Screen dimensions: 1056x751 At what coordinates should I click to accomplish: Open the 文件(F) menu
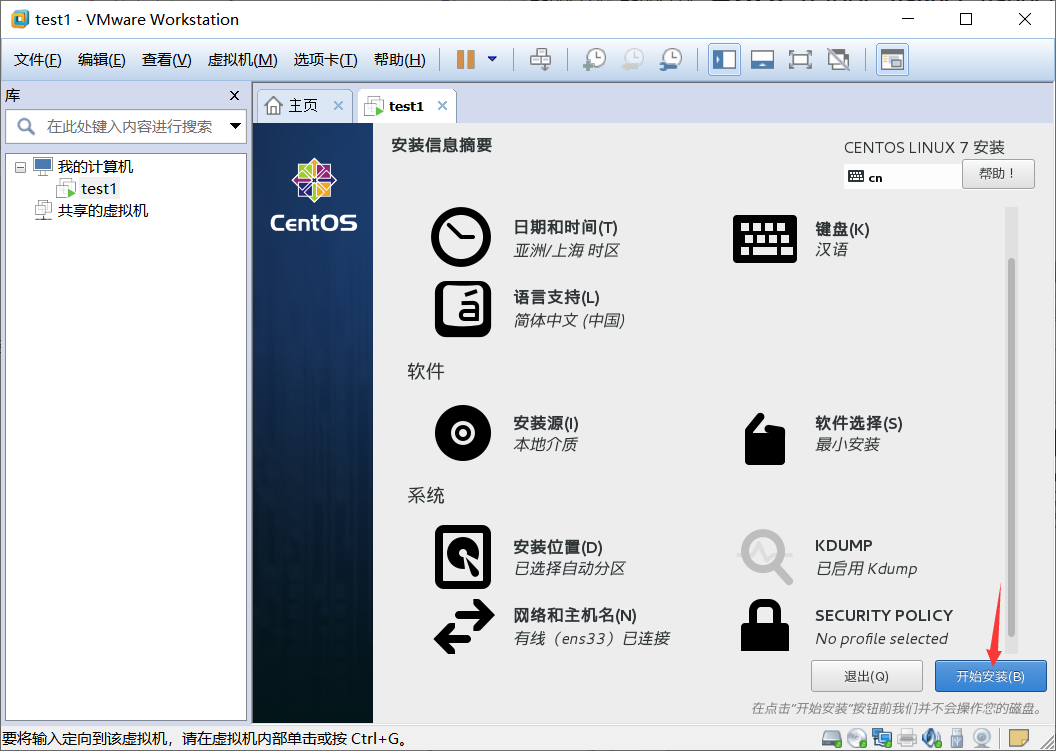pos(38,60)
